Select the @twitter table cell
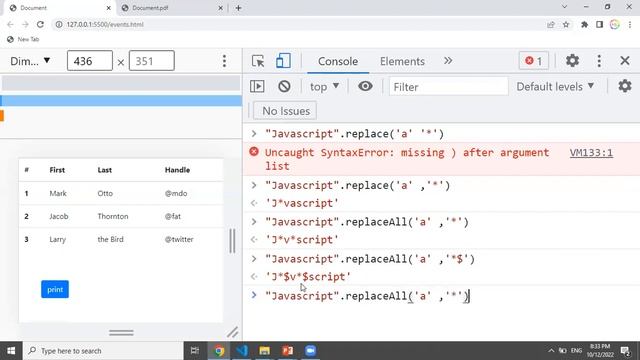The height and width of the screenshot is (360, 640). pos(179,239)
